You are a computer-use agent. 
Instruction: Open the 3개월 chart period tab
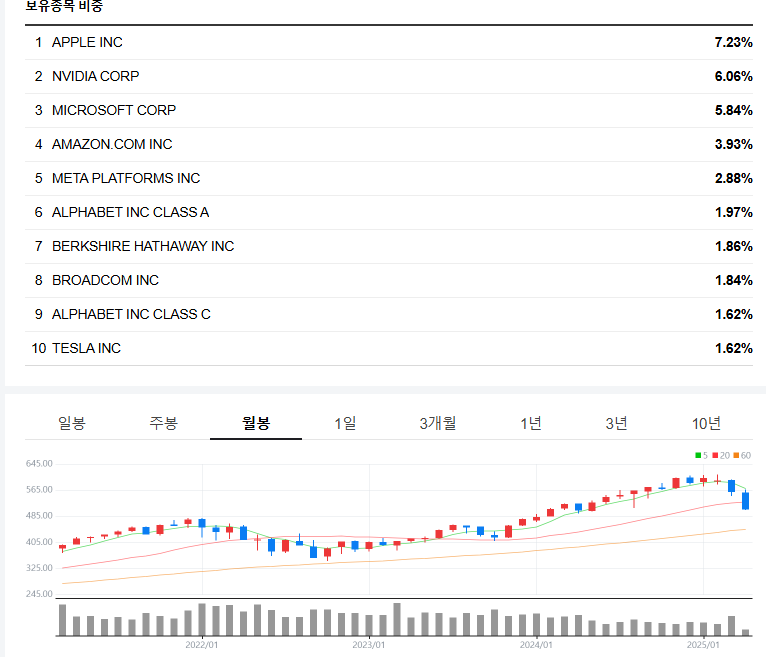[438, 423]
